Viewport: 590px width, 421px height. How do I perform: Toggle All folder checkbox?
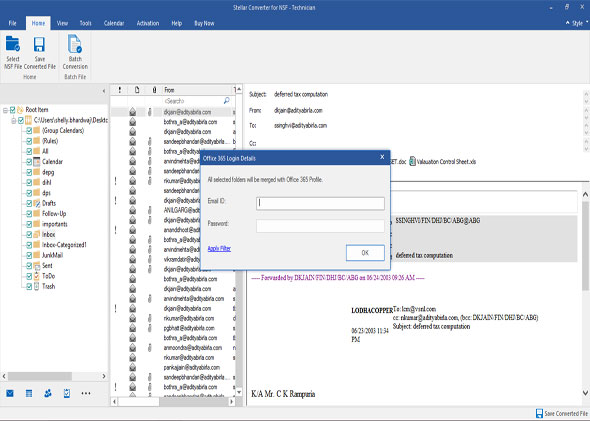(29, 151)
